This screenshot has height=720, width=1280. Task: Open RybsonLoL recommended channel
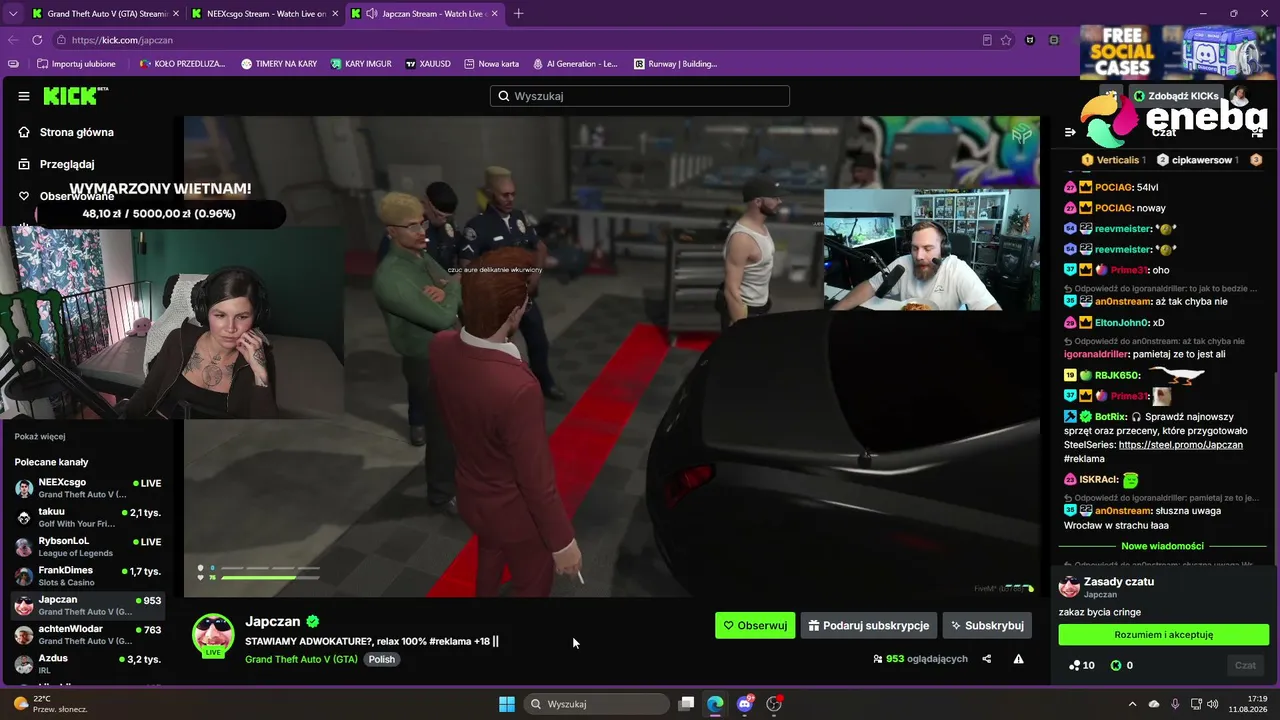tap(88, 546)
